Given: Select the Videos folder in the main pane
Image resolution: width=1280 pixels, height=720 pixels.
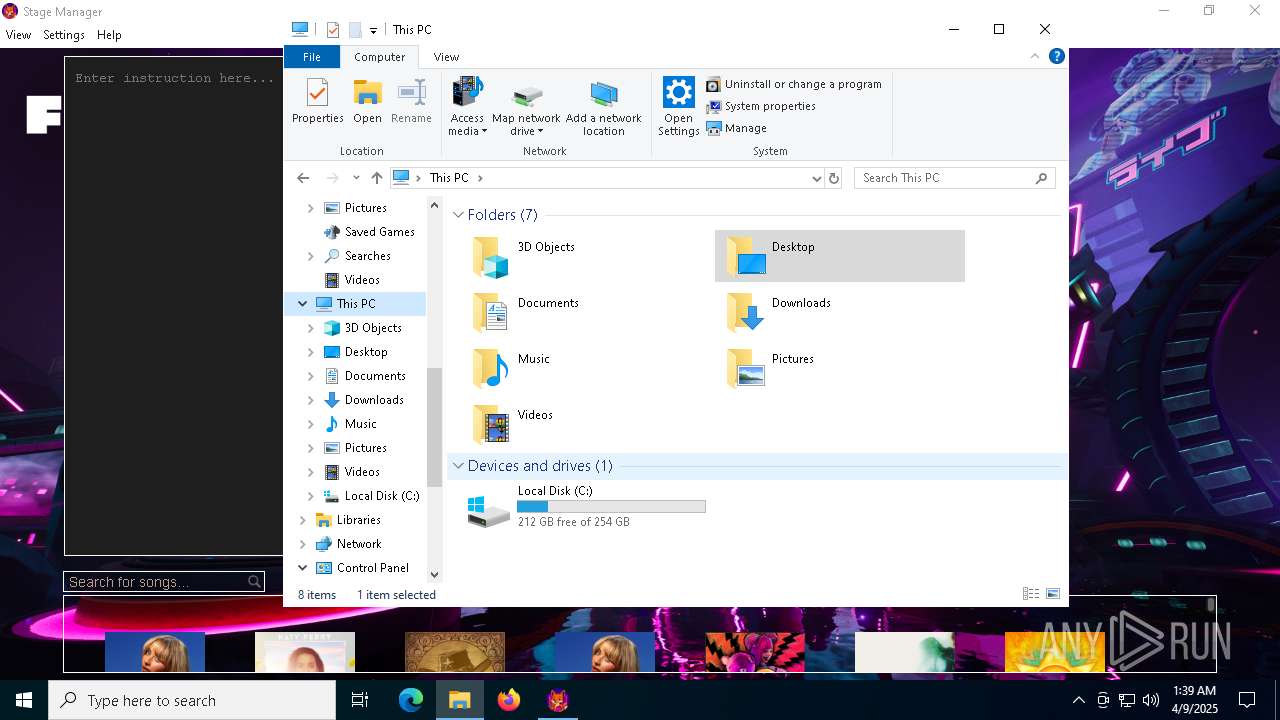Looking at the screenshot, I should (585, 424).
